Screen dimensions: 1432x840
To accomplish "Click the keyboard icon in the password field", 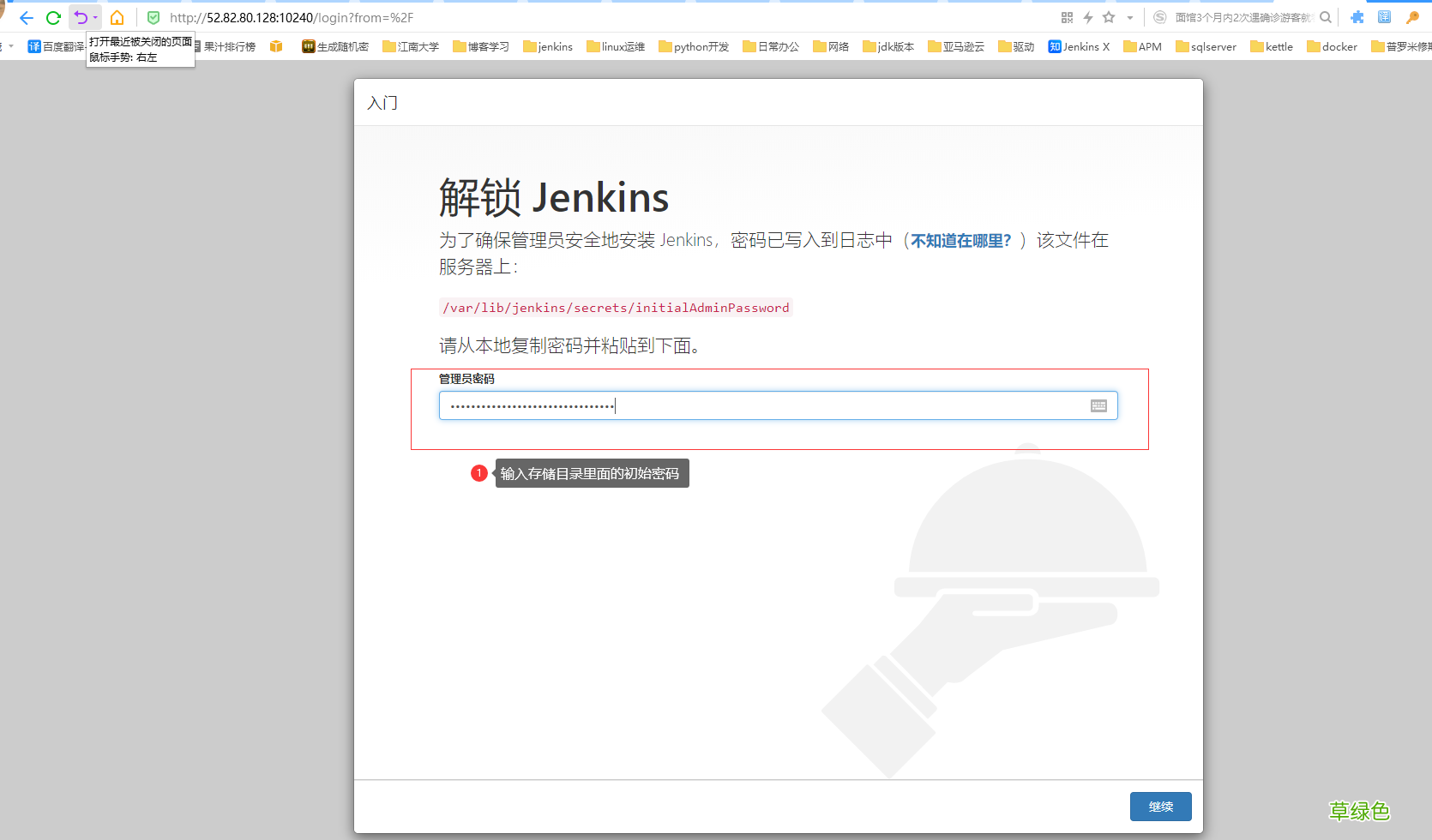I will tap(1098, 405).
